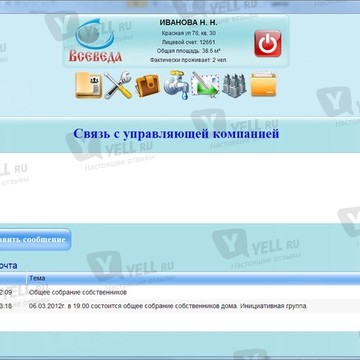Open the brown wallet payments icon
The image size is (360, 360).
[147, 86]
